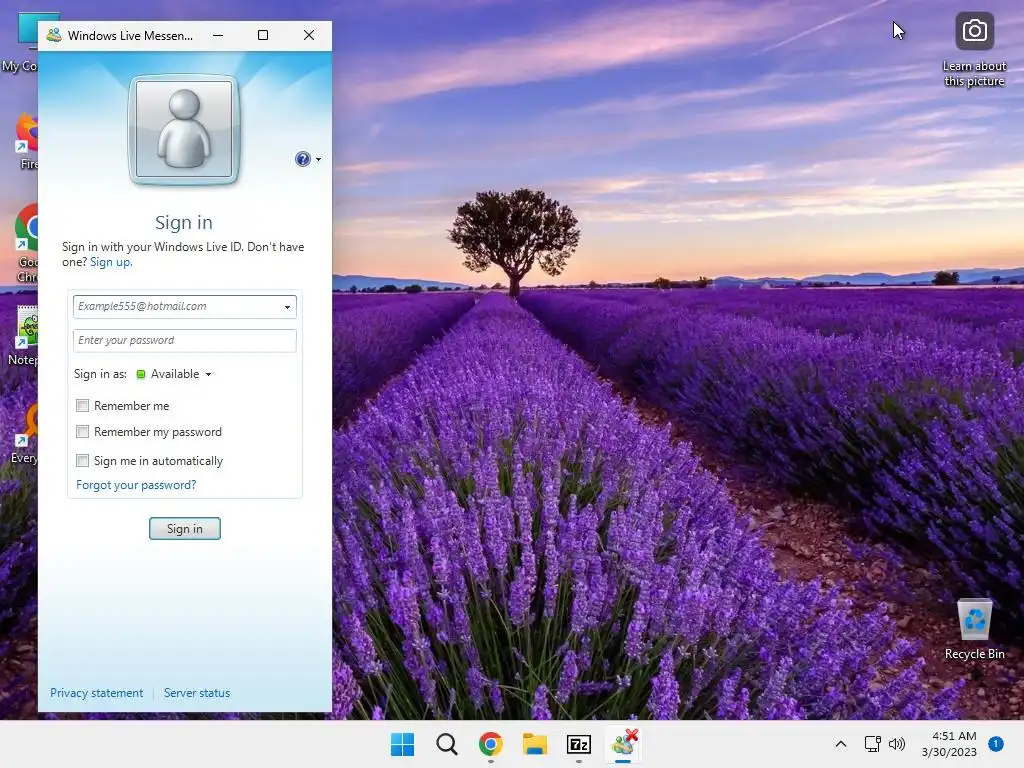The height and width of the screenshot is (768, 1024).
Task: Open the Privacy statement link
Action: (96, 693)
